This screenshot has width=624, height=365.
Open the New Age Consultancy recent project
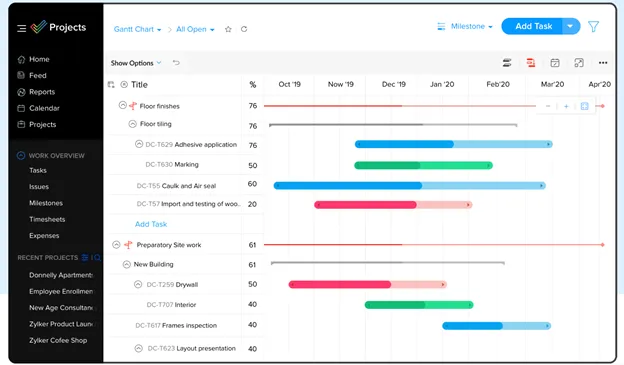60,308
